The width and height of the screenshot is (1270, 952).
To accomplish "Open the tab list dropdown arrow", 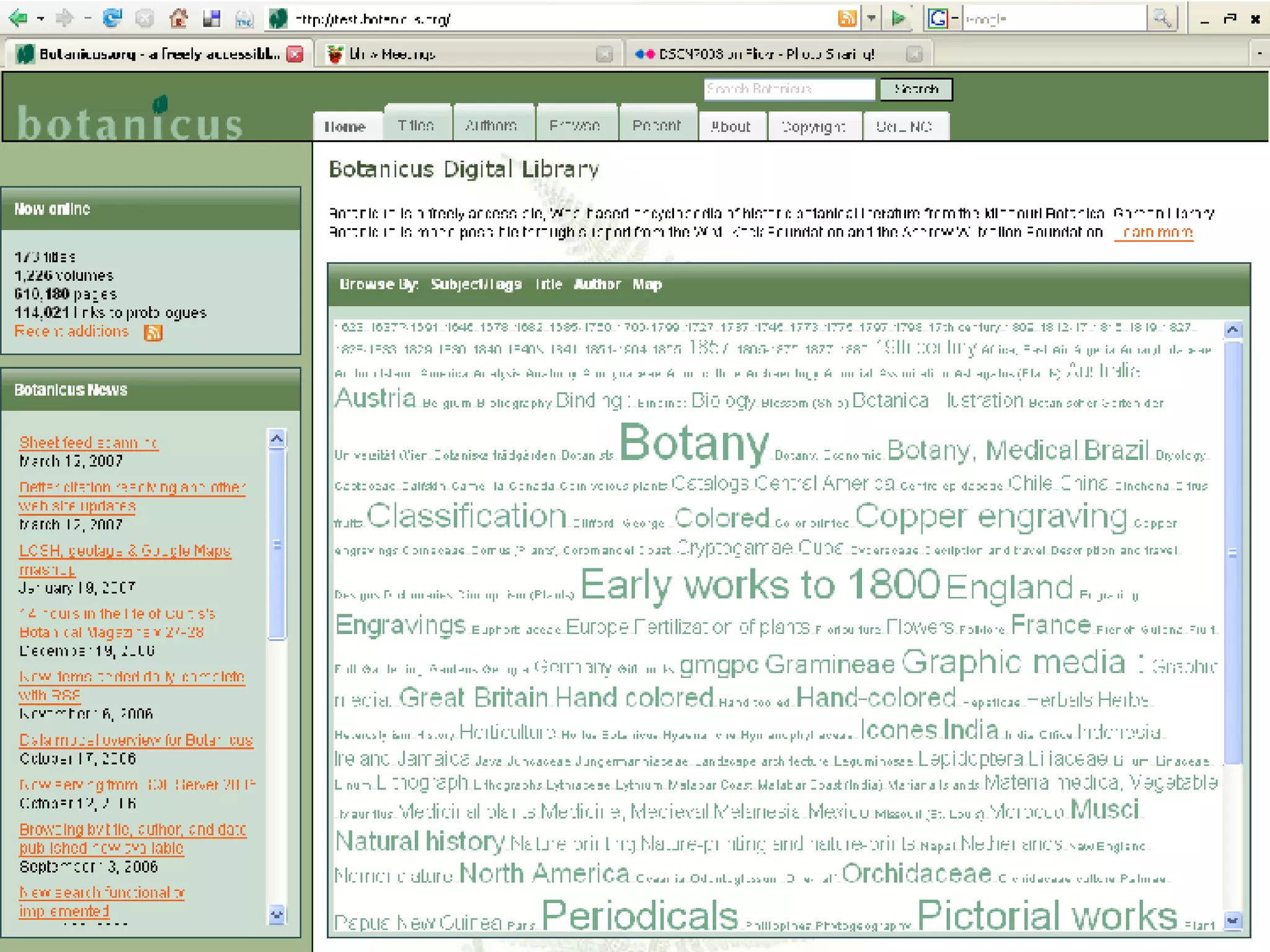I will (1259, 54).
